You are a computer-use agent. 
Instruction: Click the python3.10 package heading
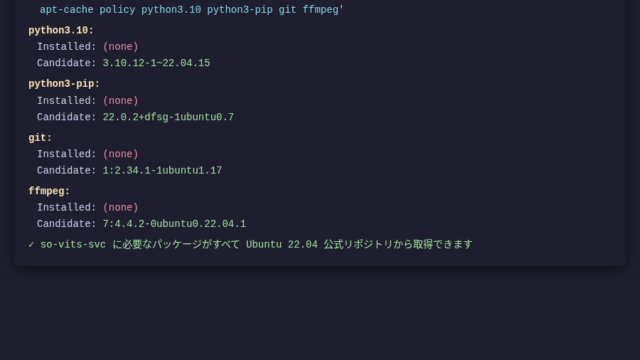click(61, 30)
